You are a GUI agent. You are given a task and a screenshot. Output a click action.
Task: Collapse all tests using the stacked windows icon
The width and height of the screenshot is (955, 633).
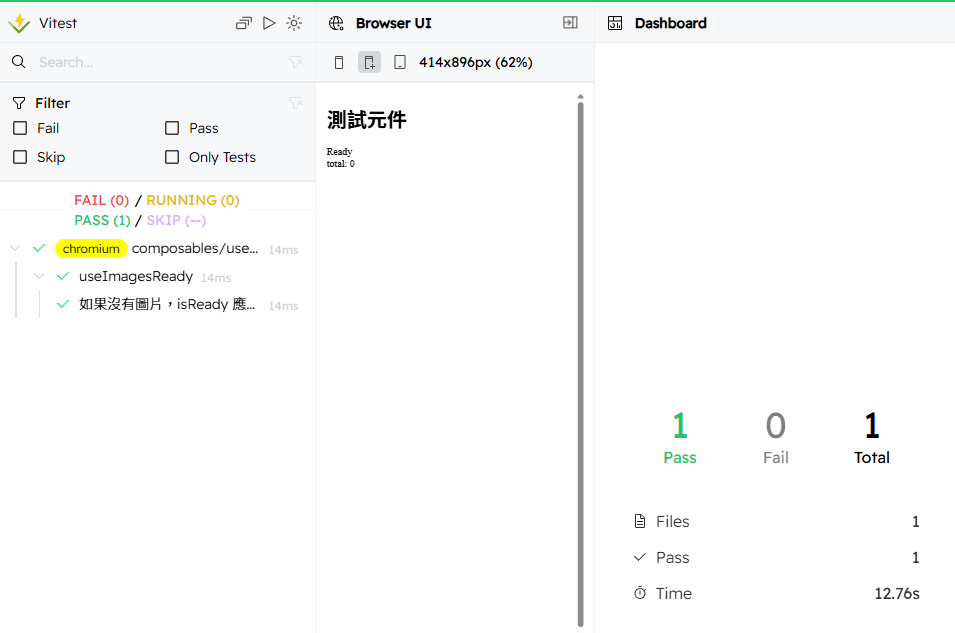[x=244, y=22]
